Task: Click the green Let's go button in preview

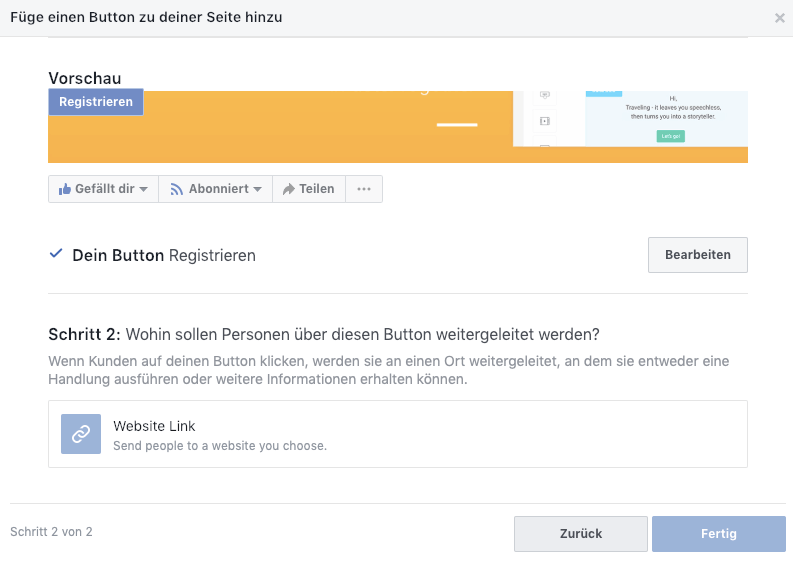Action: pyautogui.click(x=671, y=136)
